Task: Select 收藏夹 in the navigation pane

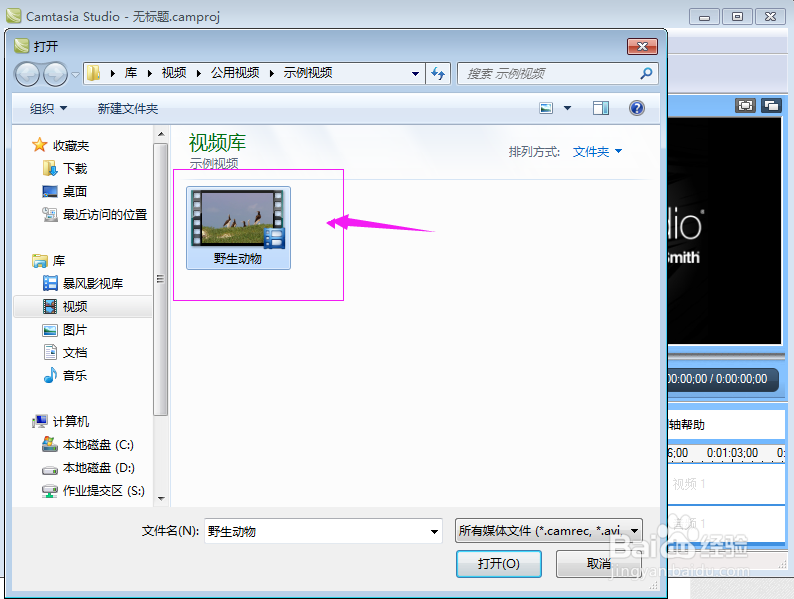Action: (x=61, y=146)
